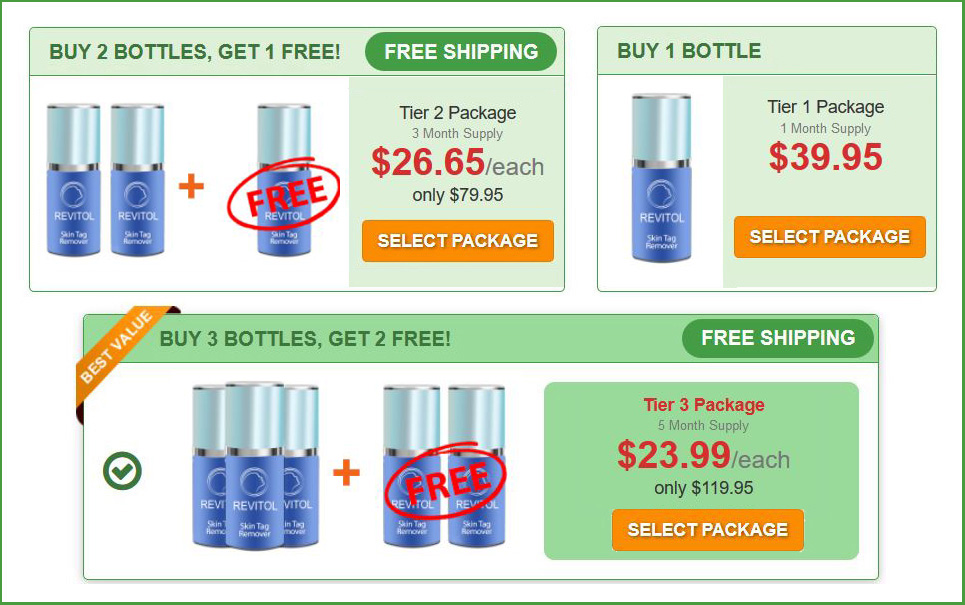Select the Buy 2 Bottles, Get 1 Free header

194,52
